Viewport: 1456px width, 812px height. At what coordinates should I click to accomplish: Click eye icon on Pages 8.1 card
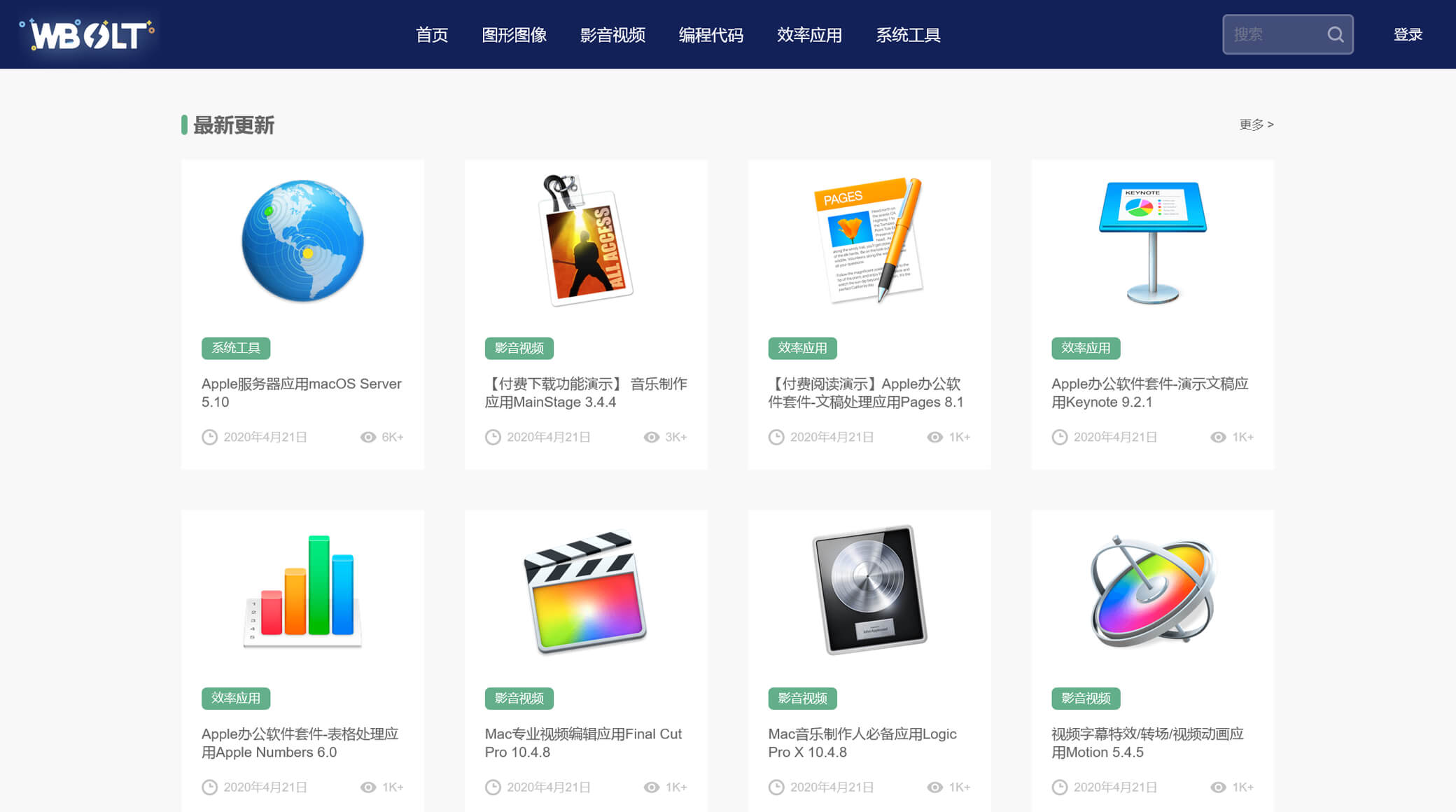[x=935, y=437]
